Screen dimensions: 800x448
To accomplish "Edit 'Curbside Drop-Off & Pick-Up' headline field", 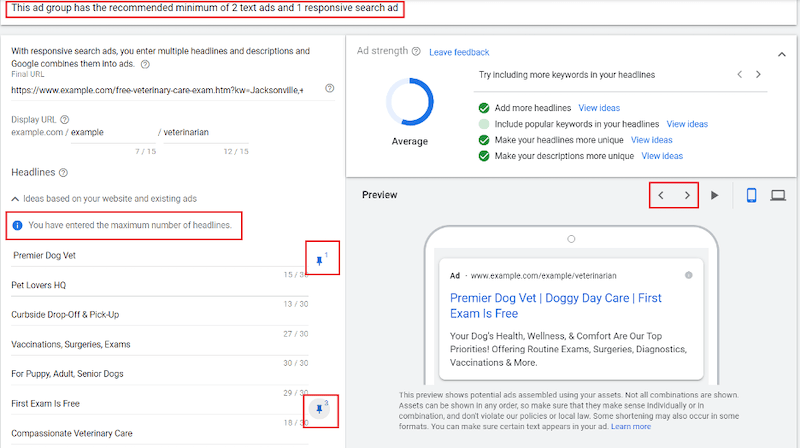I will coord(160,315).
